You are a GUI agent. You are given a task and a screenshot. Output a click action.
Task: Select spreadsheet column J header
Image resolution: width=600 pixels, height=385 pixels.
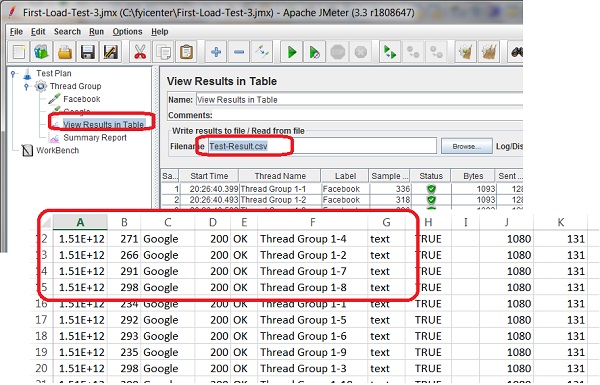506,222
